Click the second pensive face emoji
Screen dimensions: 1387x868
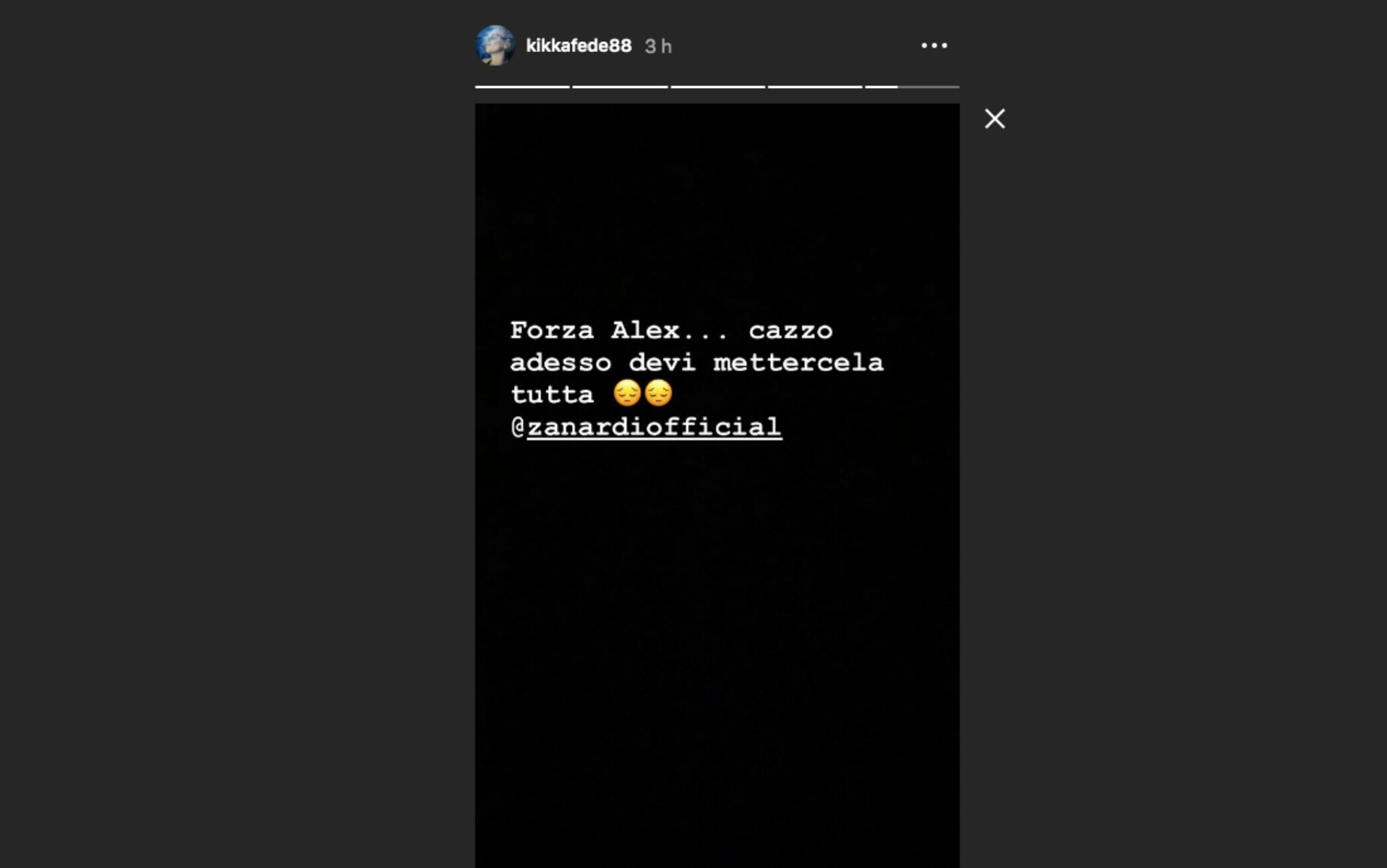(x=658, y=393)
